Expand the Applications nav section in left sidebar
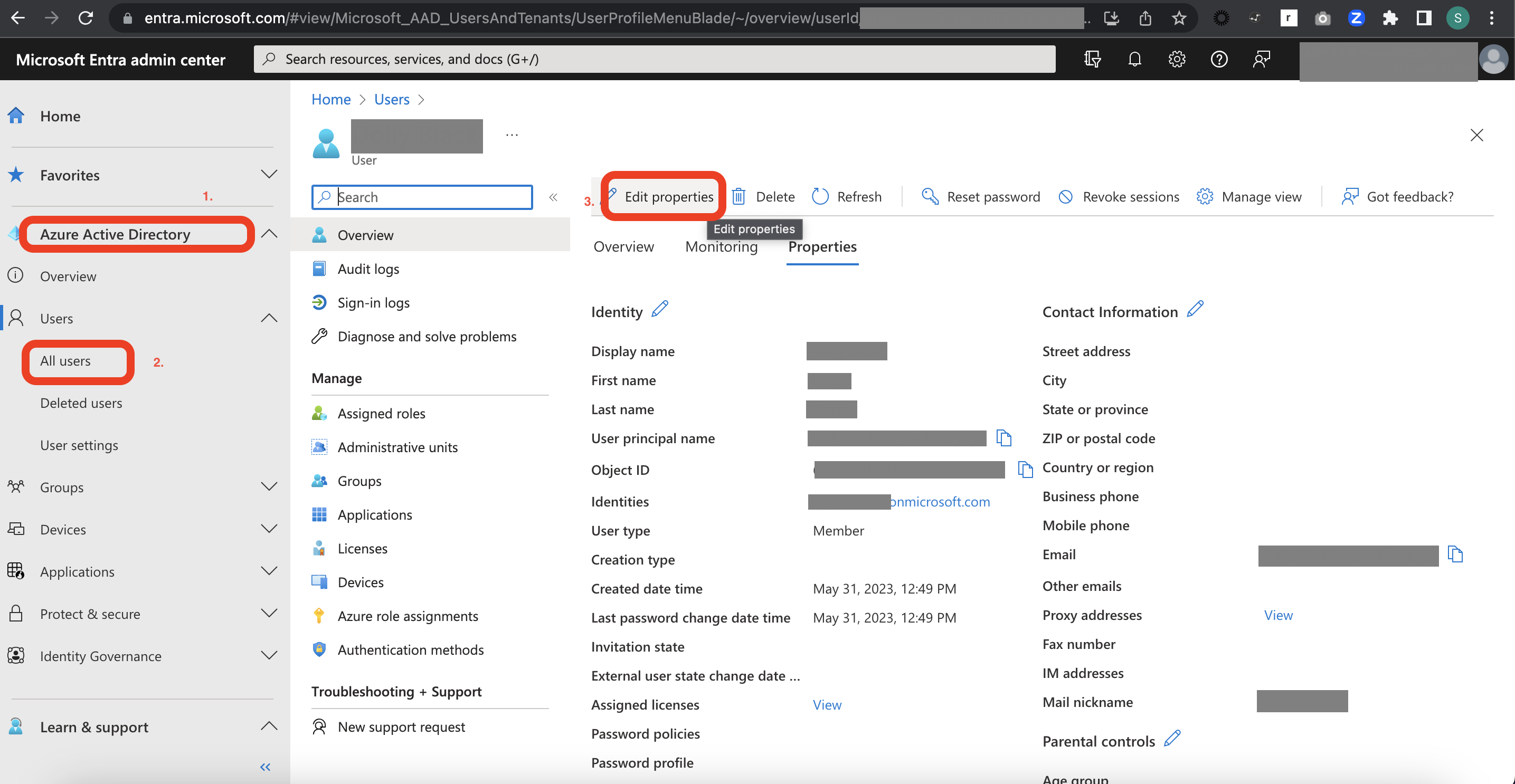The width and height of the screenshot is (1515, 784). [x=269, y=571]
